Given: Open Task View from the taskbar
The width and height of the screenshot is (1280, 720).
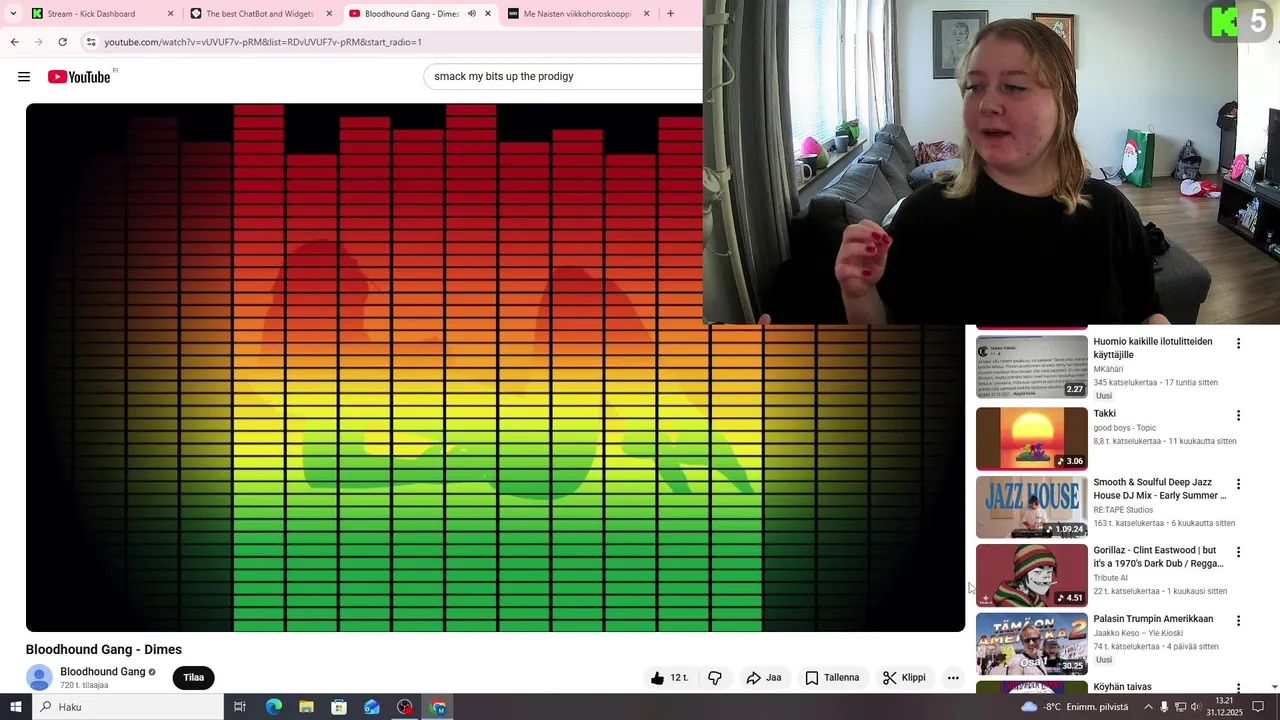Looking at the screenshot, I should point(240,707).
